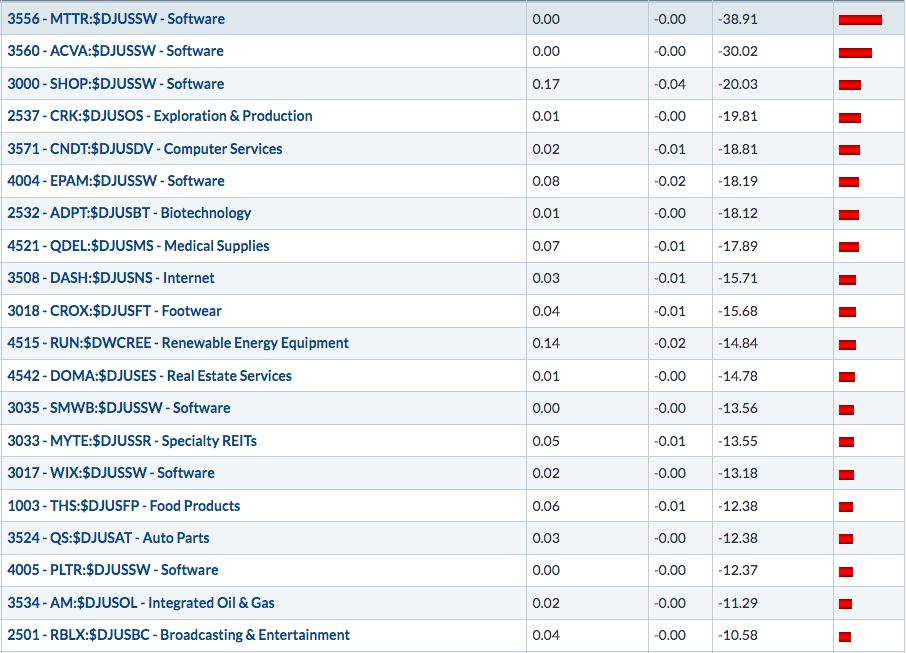The width and height of the screenshot is (906, 653).
Task: Click RUN Renewable Energy Equipment link
Action: (x=178, y=343)
